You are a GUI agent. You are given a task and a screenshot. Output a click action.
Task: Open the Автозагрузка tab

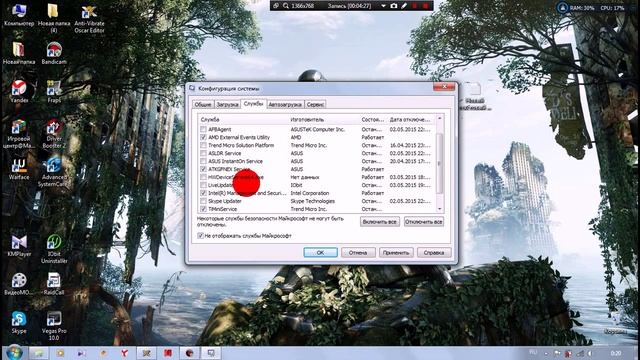click(285, 104)
